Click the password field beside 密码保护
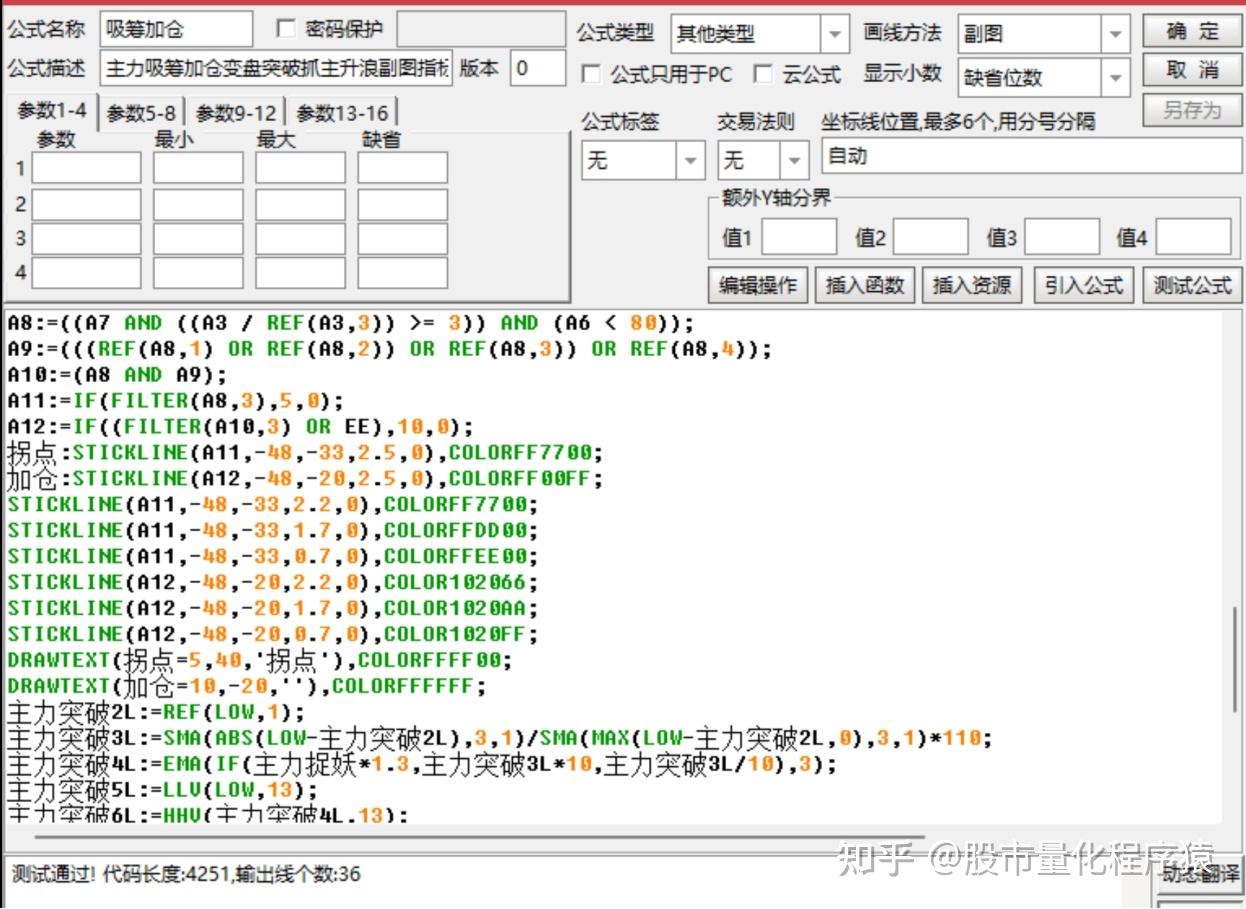The width and height of the screenshot is (1246, 909). [x=482, y=30]
